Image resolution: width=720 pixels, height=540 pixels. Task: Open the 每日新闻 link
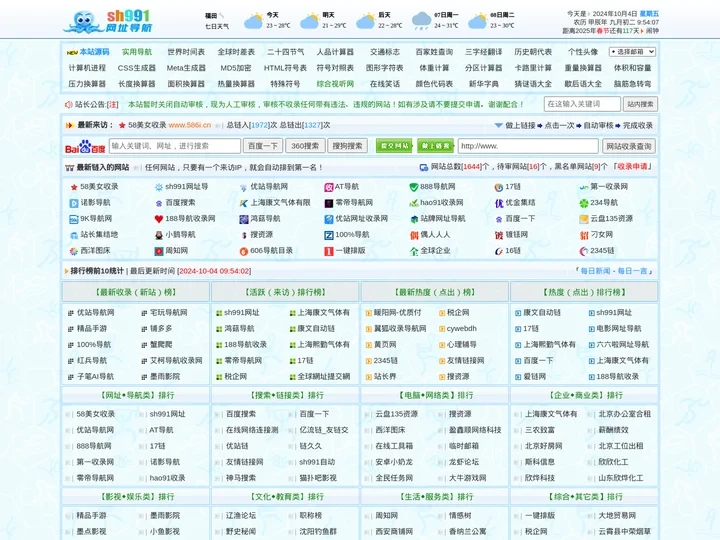click(x=596, y=271)
